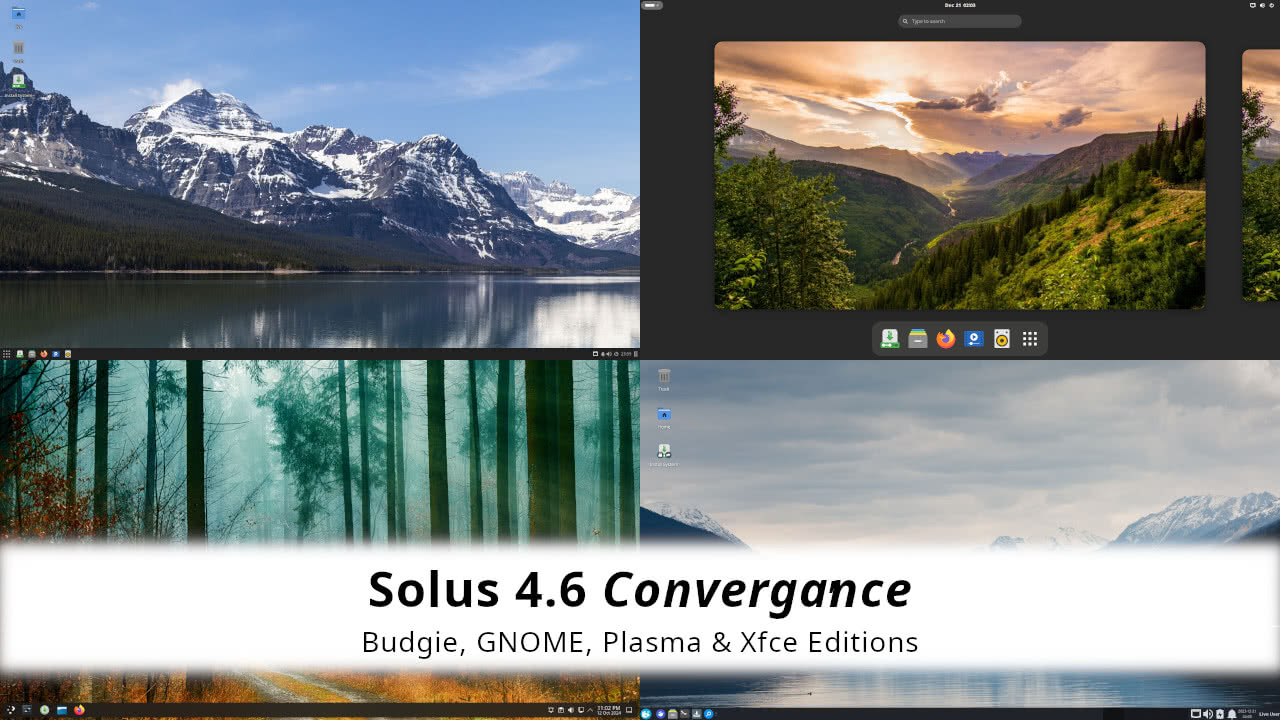
Task: Open the volume icon in Budgie panel tray
Action: [x=608, y=354]
